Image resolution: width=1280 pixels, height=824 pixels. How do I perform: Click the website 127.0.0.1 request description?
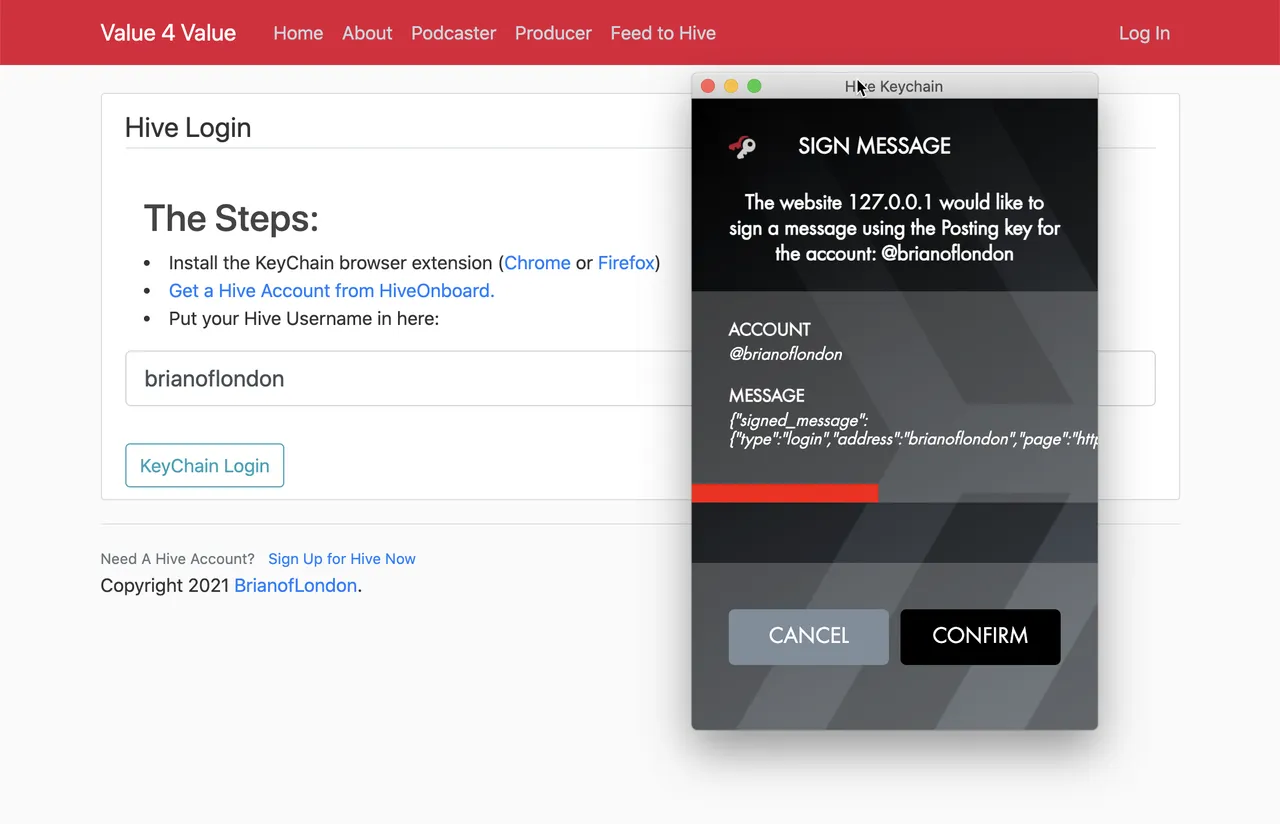[x=894, y=228]
